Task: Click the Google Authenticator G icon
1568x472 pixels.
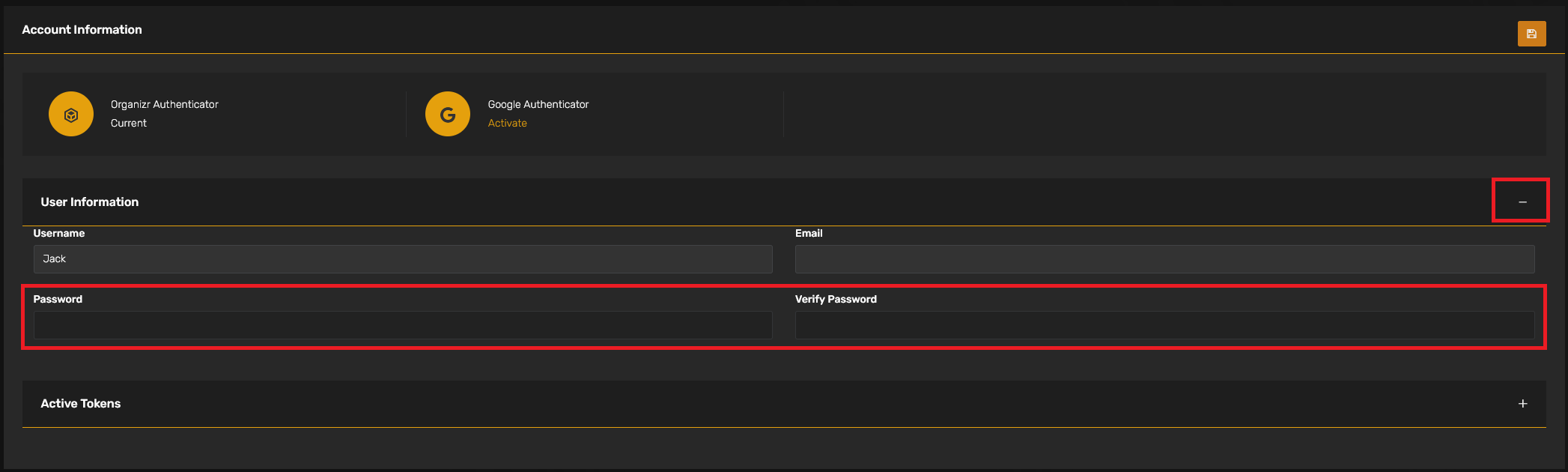Action: [448, 114]
